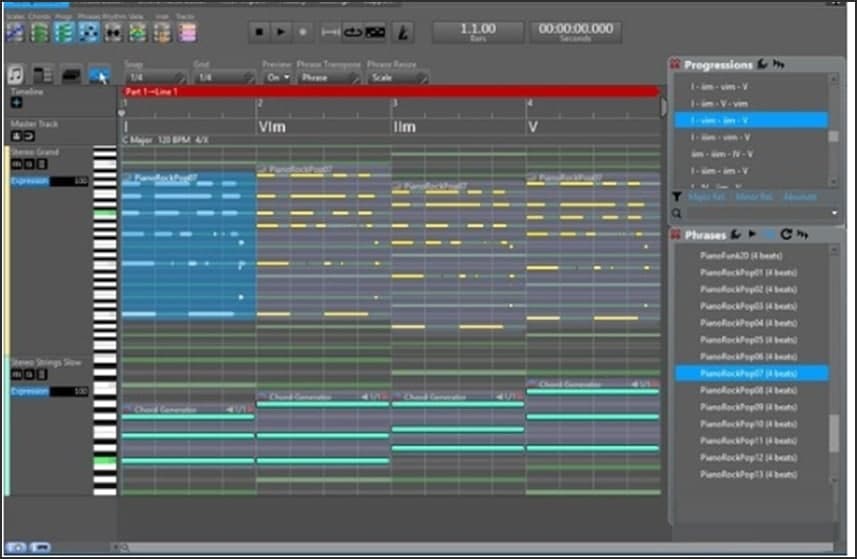The width and height of the screenshot is (857, 559).
Task: Adjust the Stereo Grand Expression slider
Action: (49, 181)
